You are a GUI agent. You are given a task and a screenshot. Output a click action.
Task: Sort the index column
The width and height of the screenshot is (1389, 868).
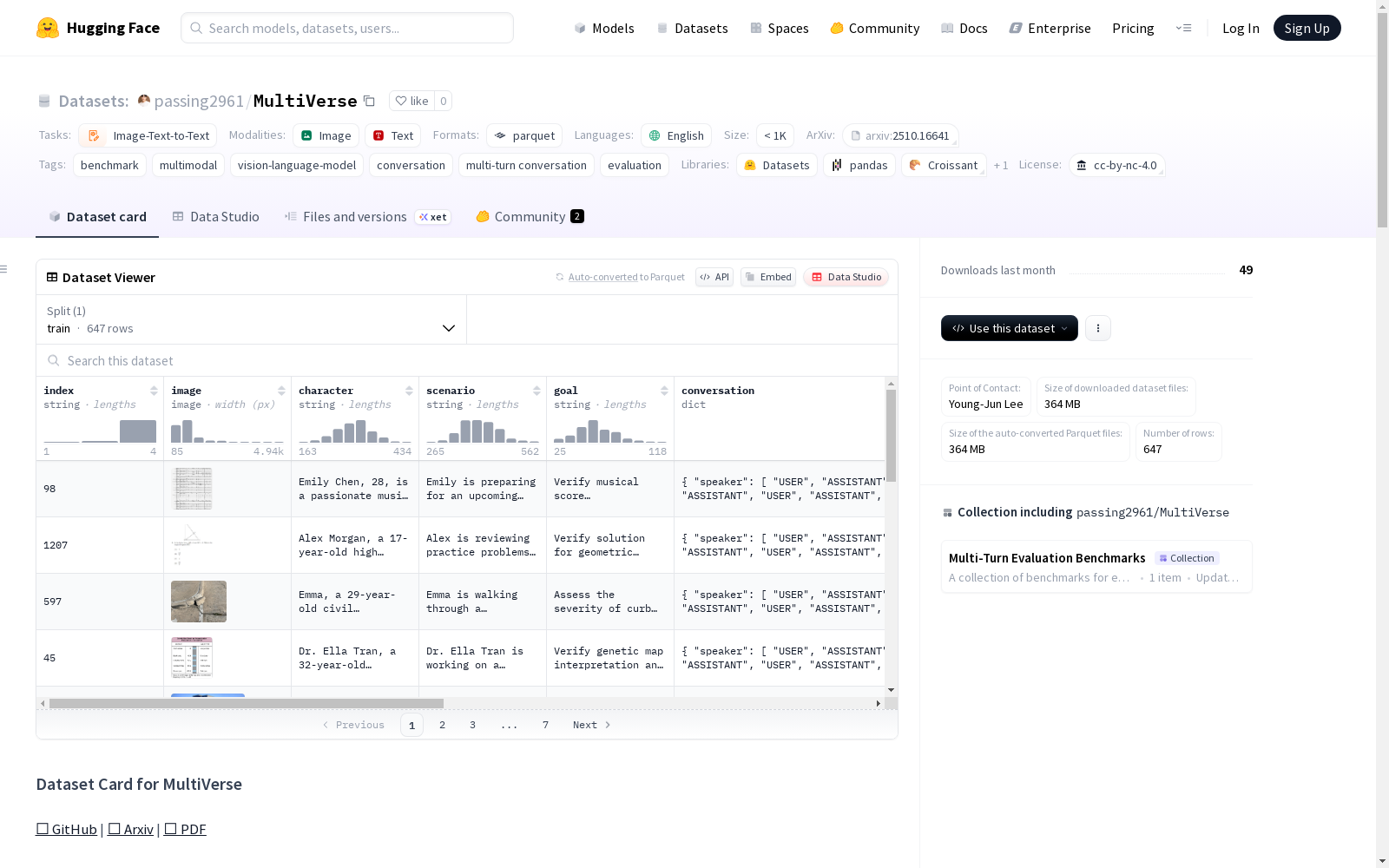tap(154, 391)
